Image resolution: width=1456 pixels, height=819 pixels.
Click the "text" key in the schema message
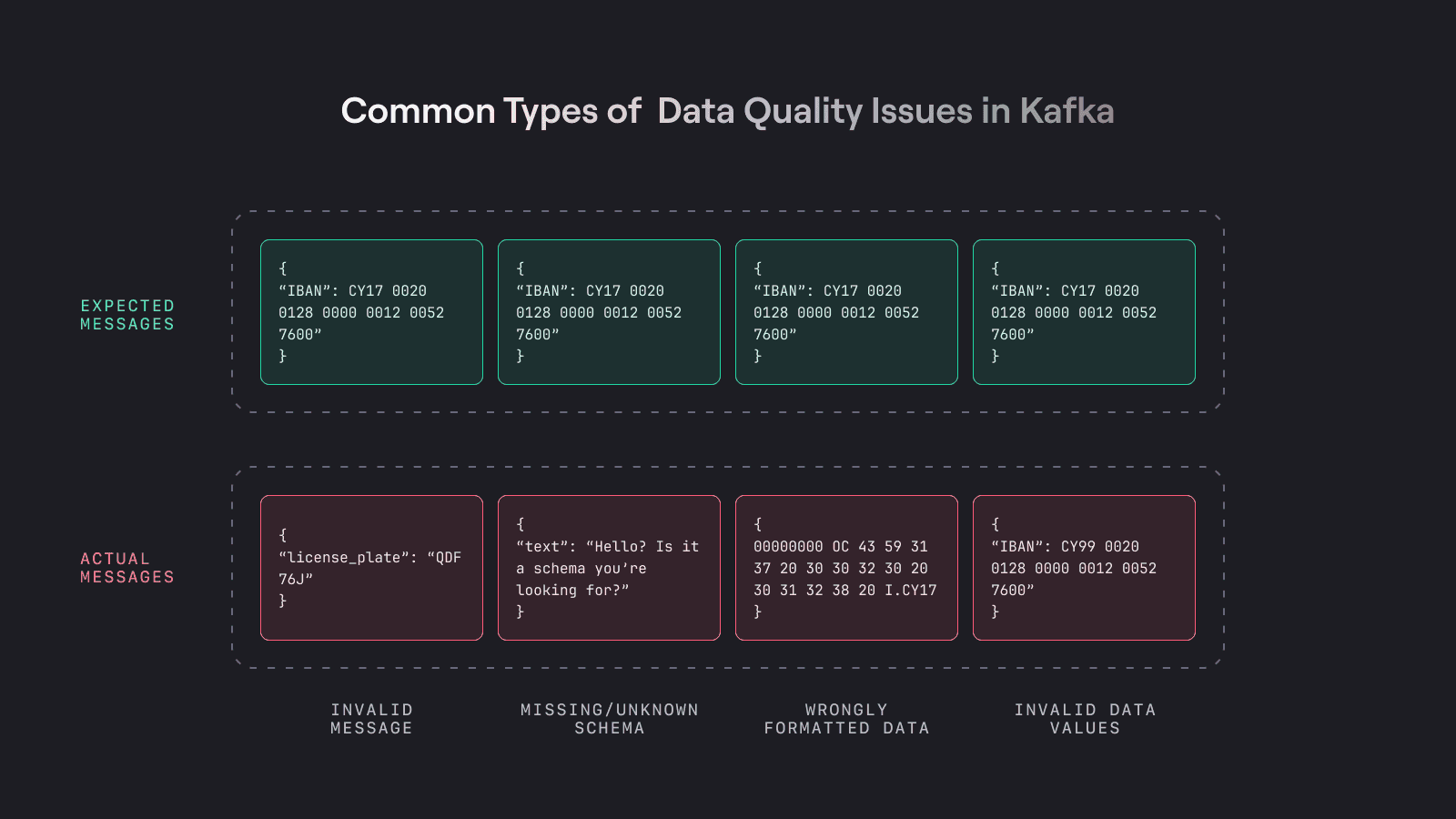coord(542,547)
